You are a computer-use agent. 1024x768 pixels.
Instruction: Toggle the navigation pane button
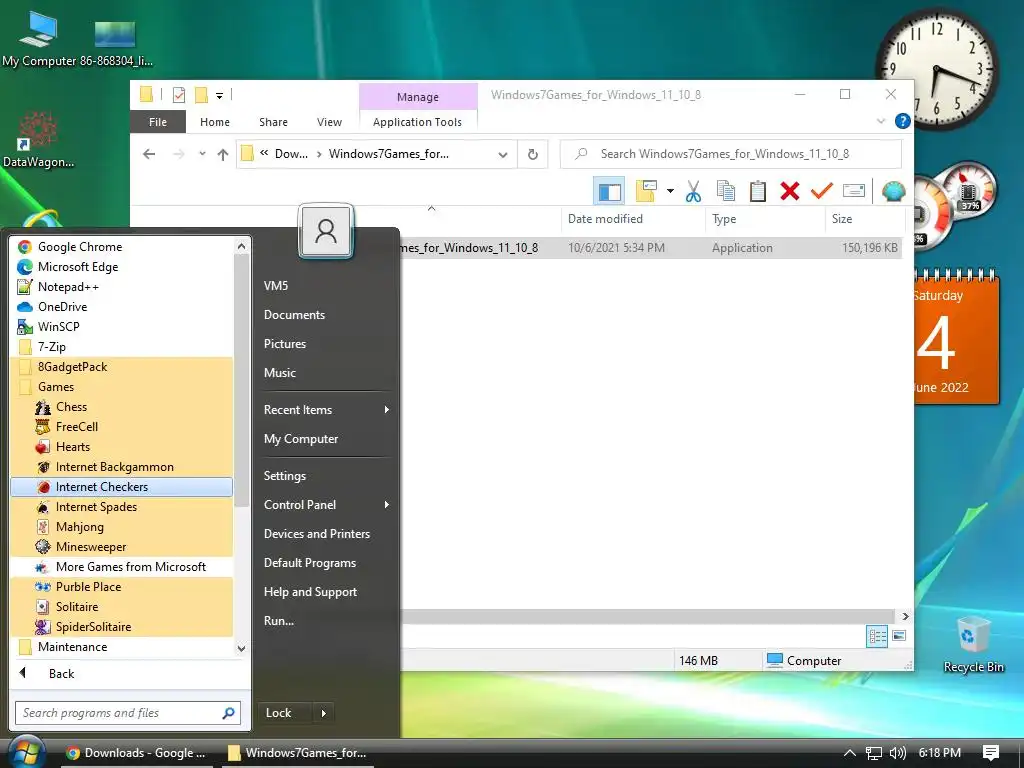point(609,191)
